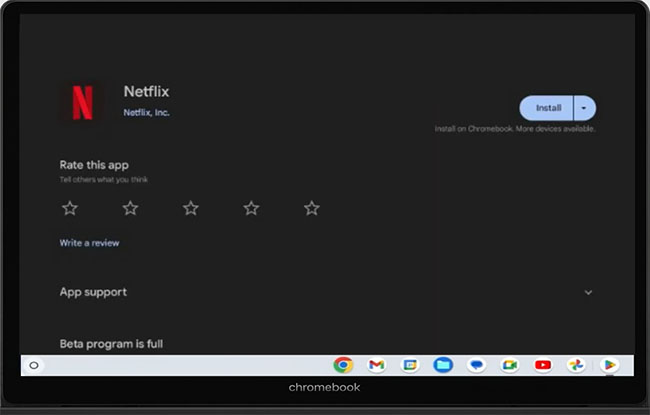Image resolution: width=650 pixels, height=415 pixels.
Task: Rate the app one star
Action: (x=70, y=208)
